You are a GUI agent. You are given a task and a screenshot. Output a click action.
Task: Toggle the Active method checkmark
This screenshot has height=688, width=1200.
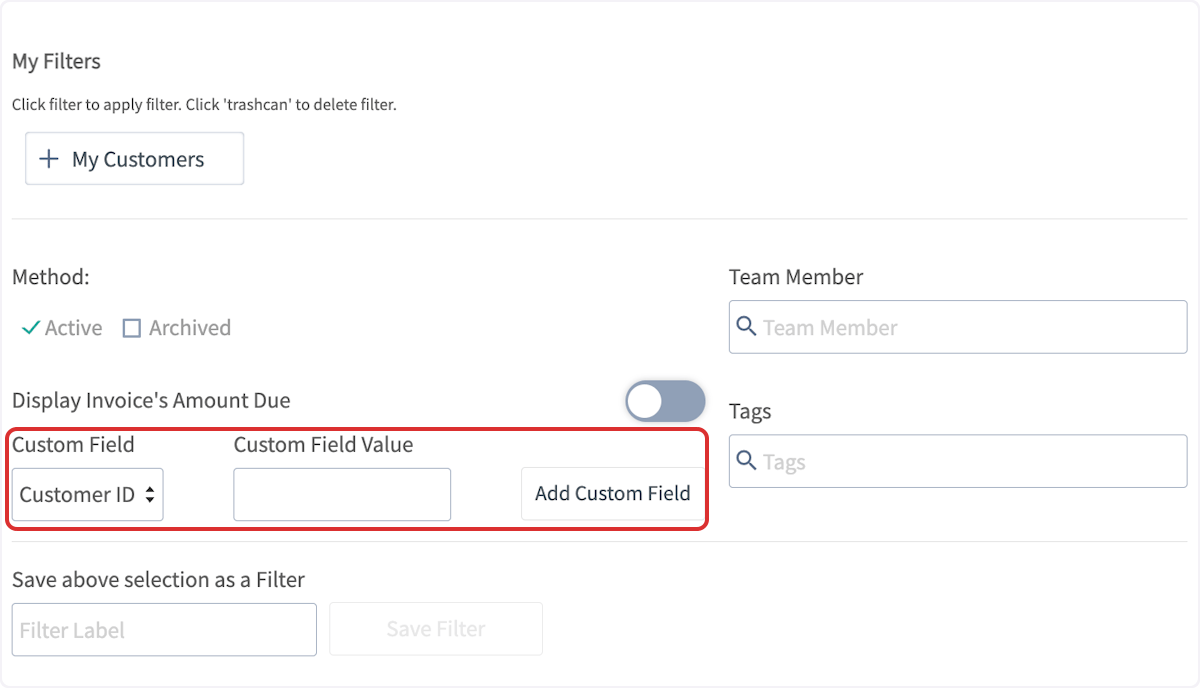point(31,328)
